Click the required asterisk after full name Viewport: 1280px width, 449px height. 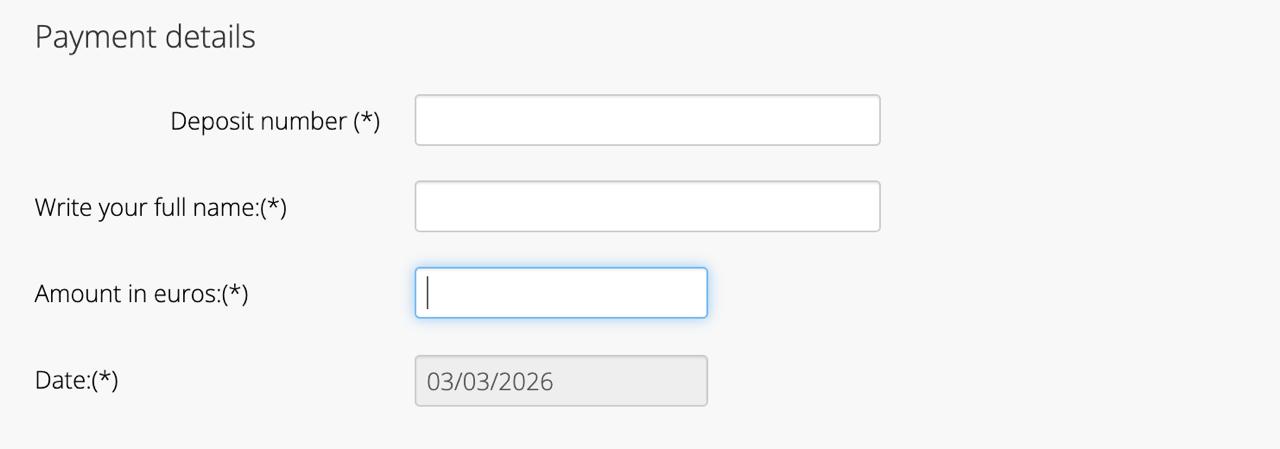[274, 206]
